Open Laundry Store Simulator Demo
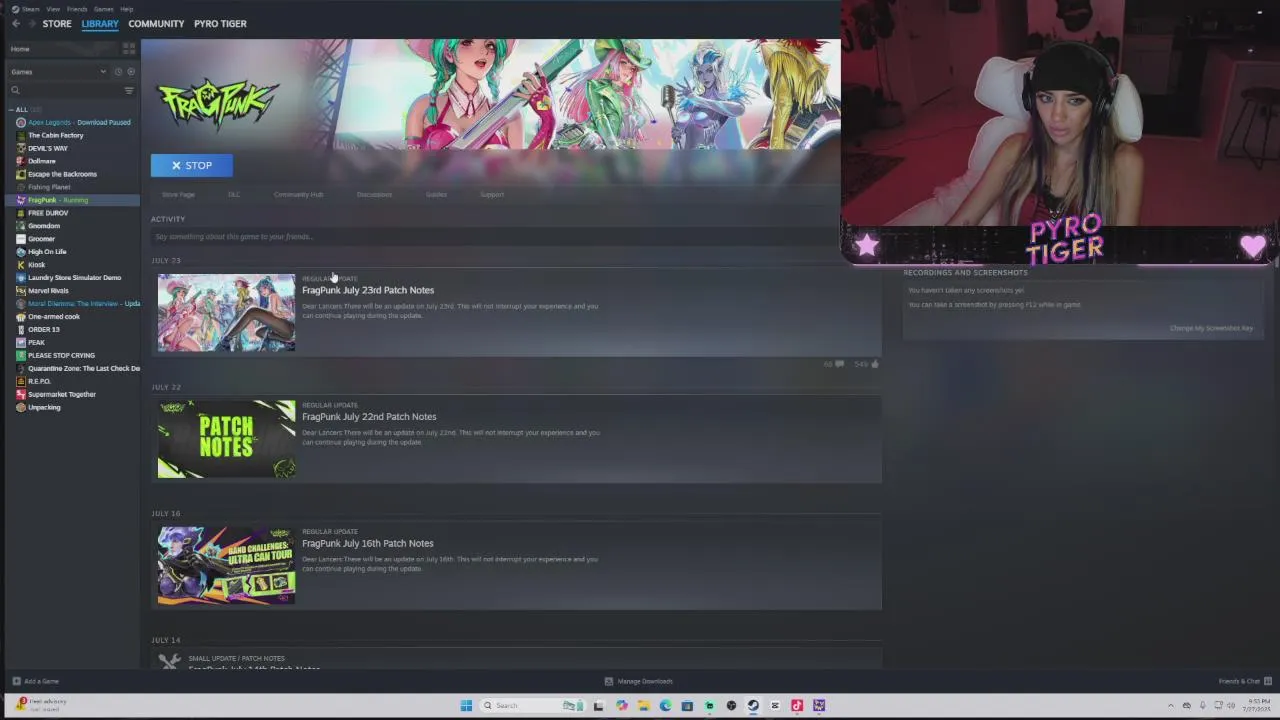This screenshot has height=720, width=1280. point(74,278)
